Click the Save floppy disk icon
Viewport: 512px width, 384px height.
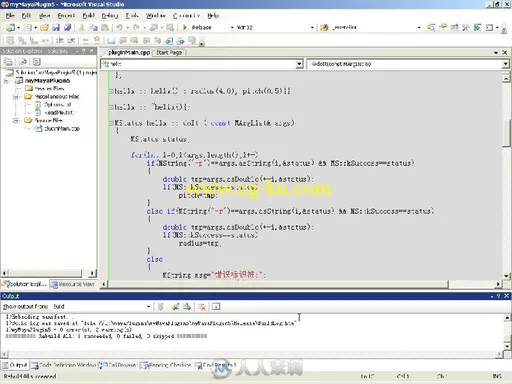point(56,27)
